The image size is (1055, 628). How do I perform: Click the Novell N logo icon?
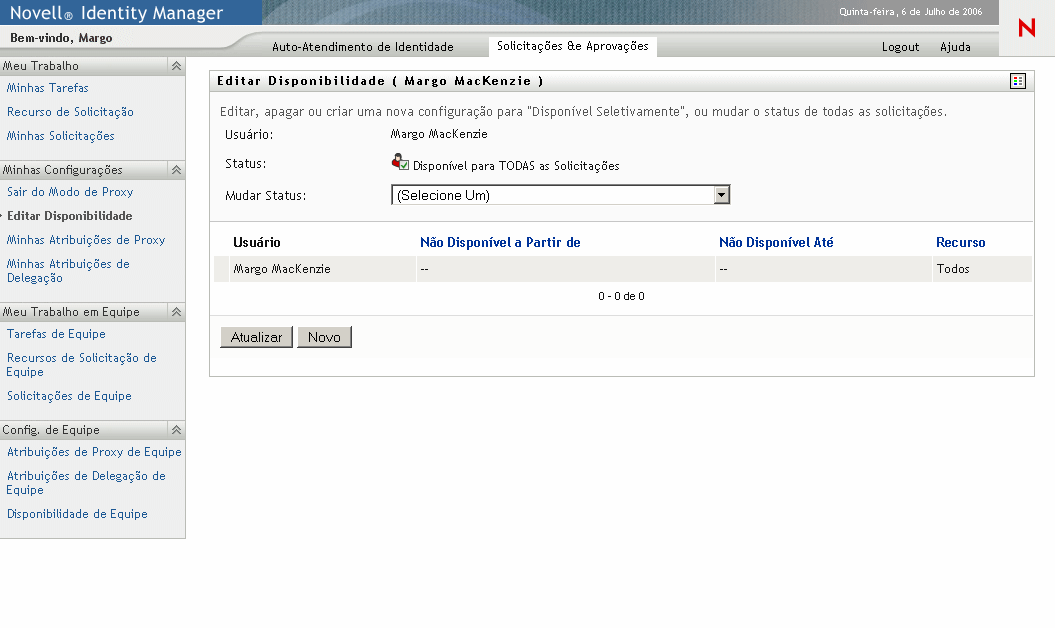coord(1026,29)
